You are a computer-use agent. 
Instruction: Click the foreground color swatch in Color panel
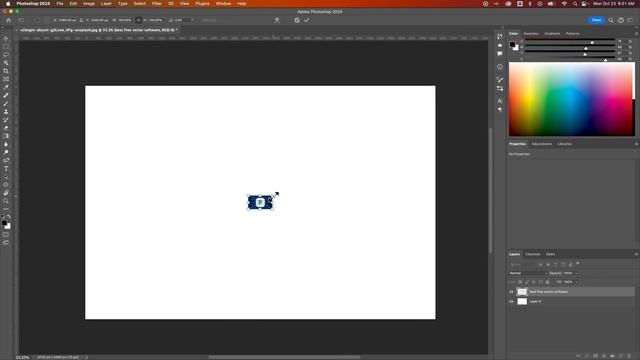click(x=513, y=45)
